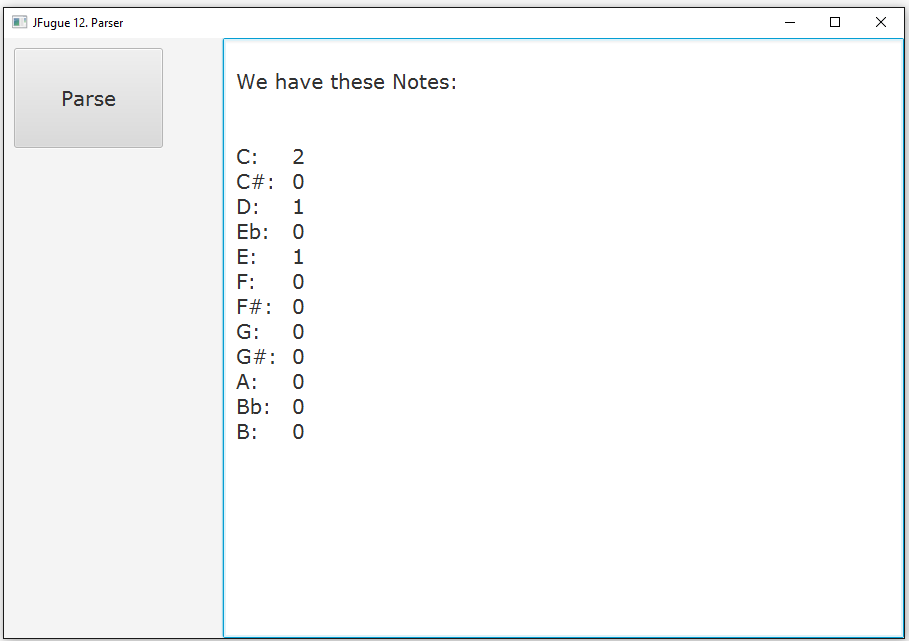Click the Eb: note count line
The height and width of the screenshot is (641, 909).
(270, 232)
